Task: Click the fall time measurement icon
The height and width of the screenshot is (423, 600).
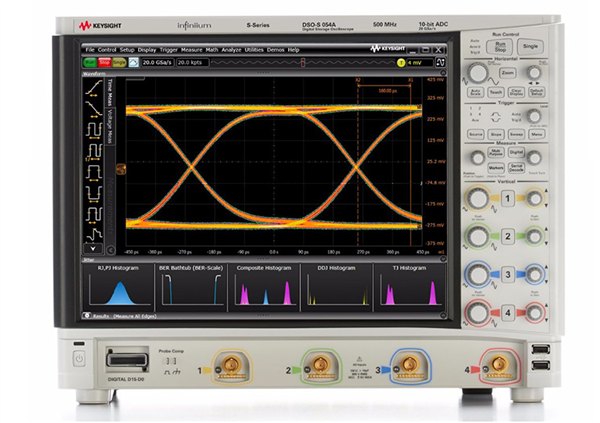Action: point(94,109)
